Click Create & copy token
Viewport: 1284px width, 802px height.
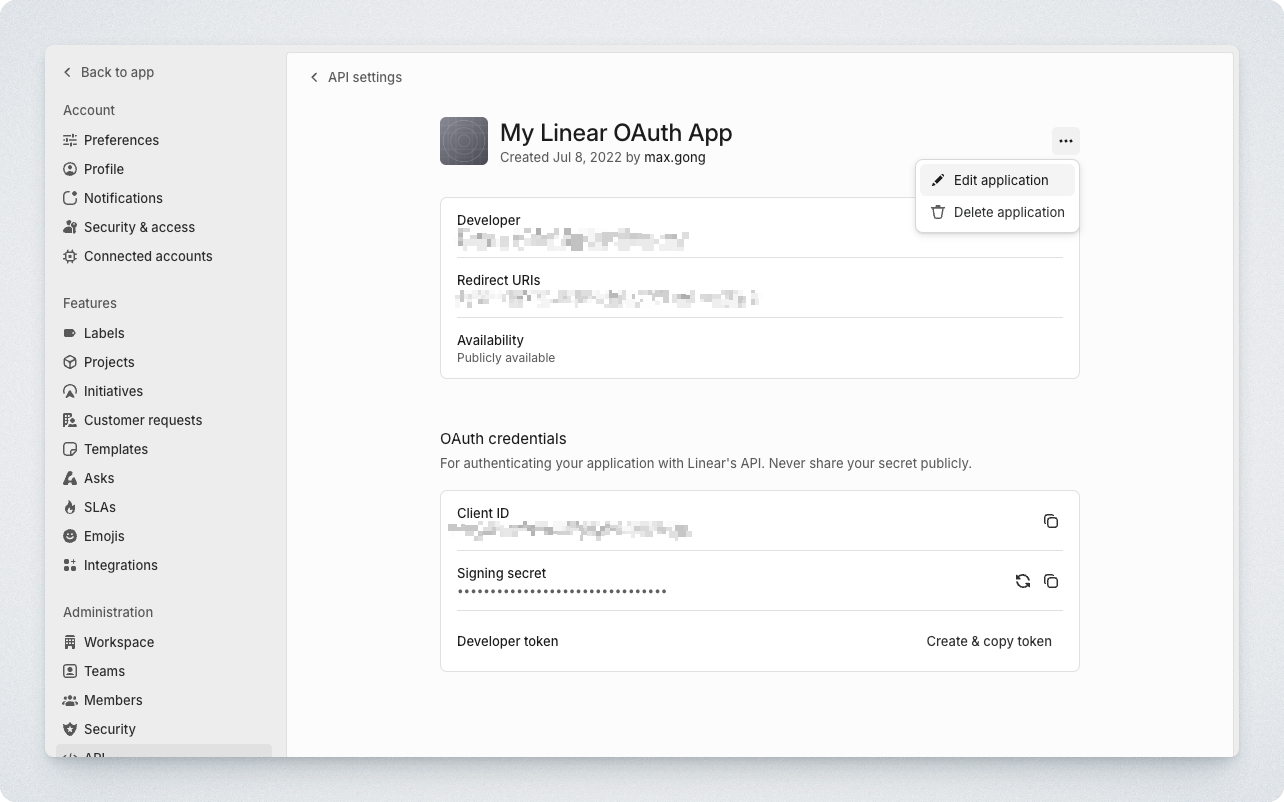tap(989, 641)
